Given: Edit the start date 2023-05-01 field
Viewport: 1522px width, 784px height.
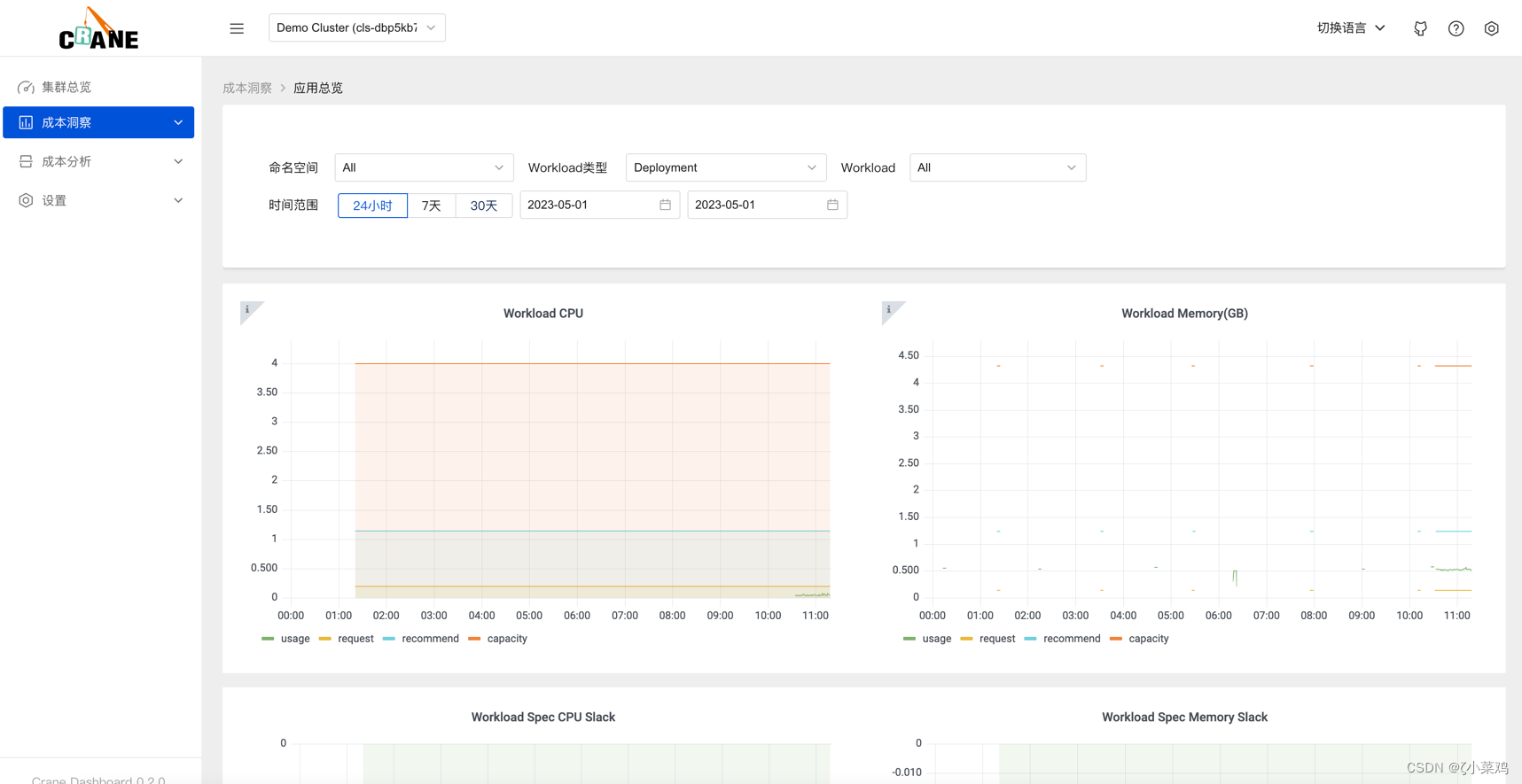Looking at the screenshot, I should coord(600,205).
